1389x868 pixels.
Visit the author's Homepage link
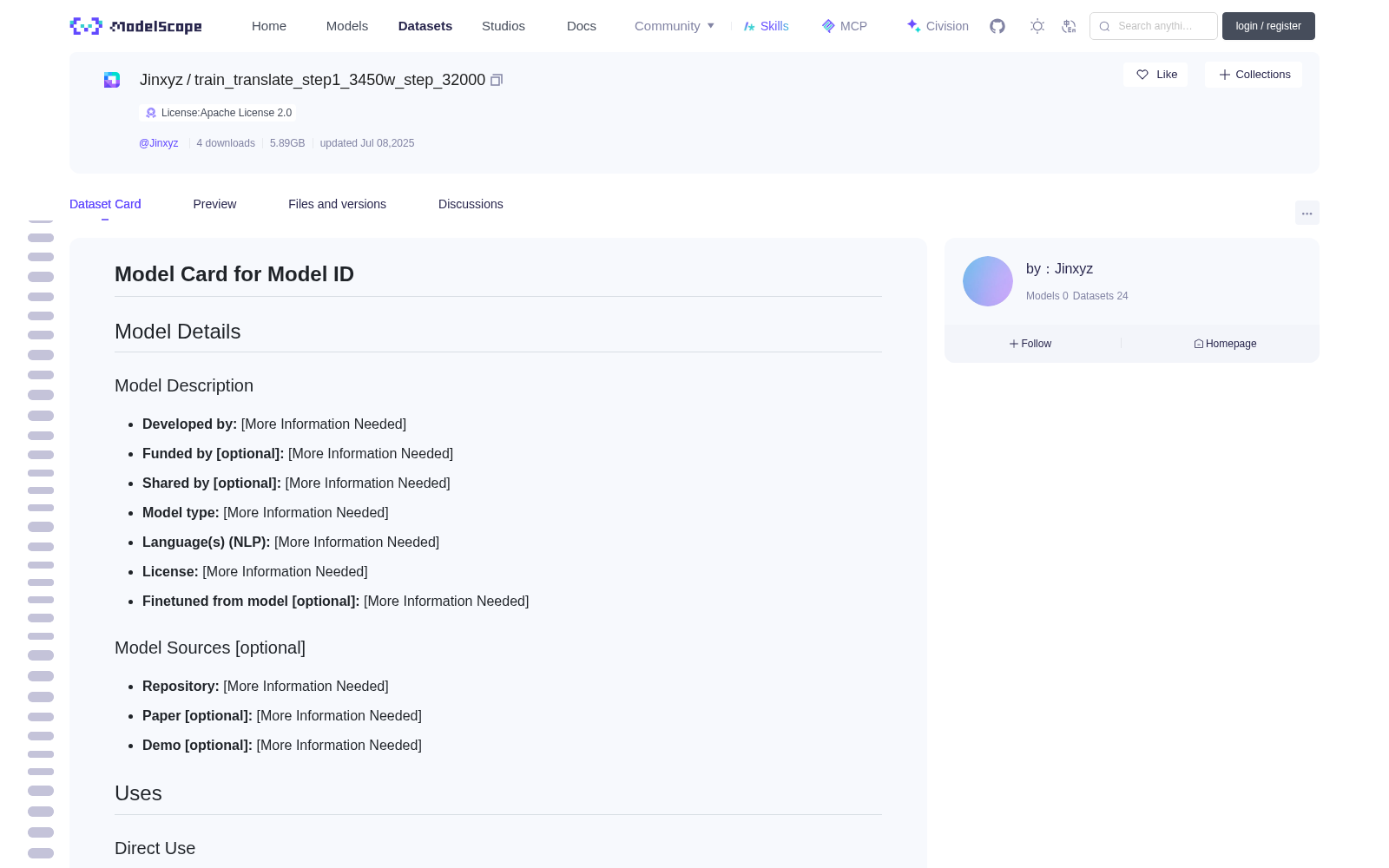1225,344
